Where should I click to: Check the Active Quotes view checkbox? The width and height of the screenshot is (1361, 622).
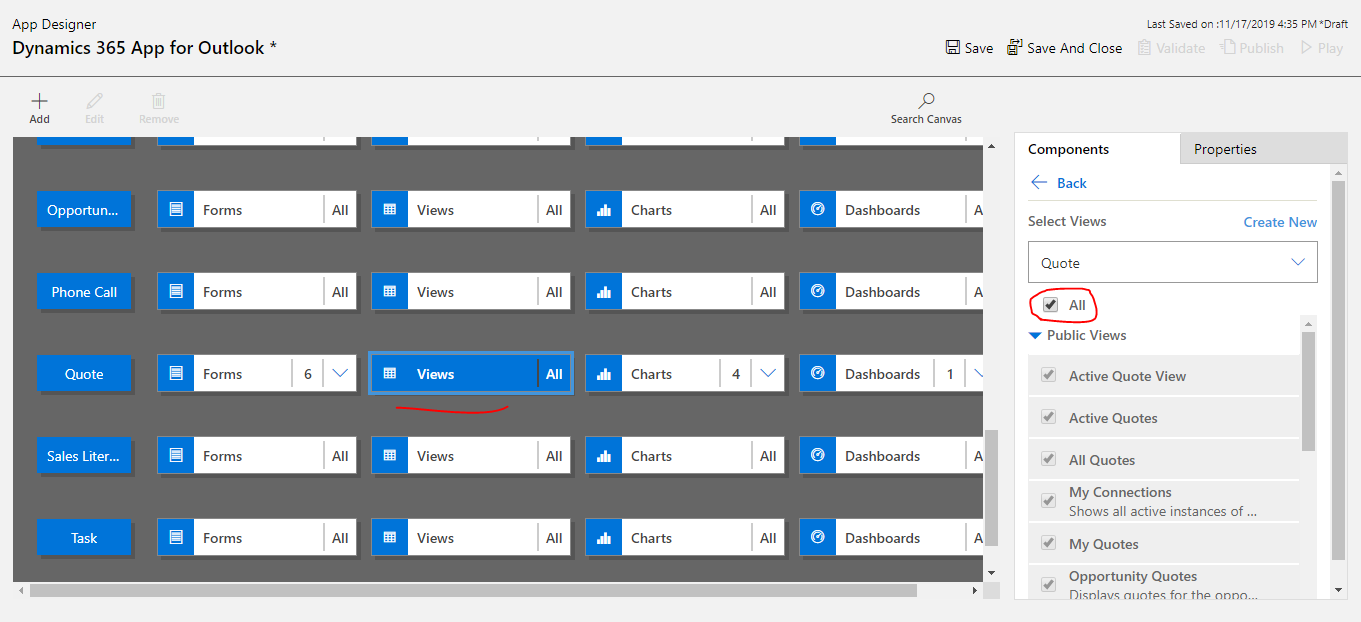click(x=1049, y=417)
